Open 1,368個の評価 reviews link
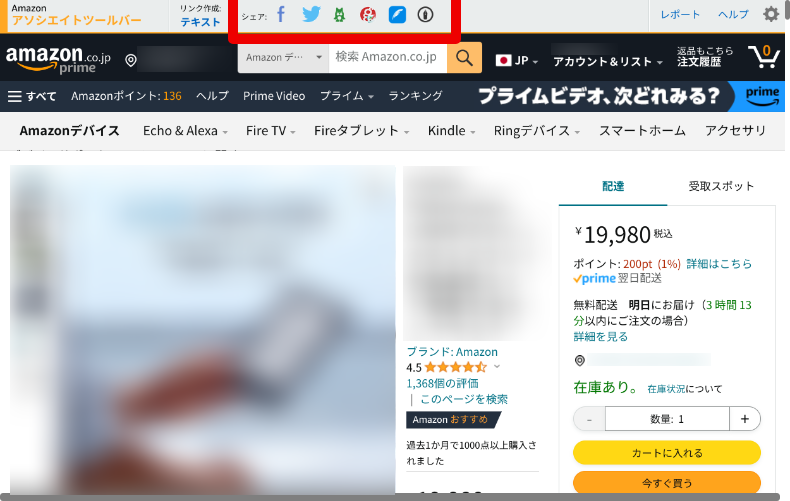This screenshot has width=790, height=501. [442, 384]
